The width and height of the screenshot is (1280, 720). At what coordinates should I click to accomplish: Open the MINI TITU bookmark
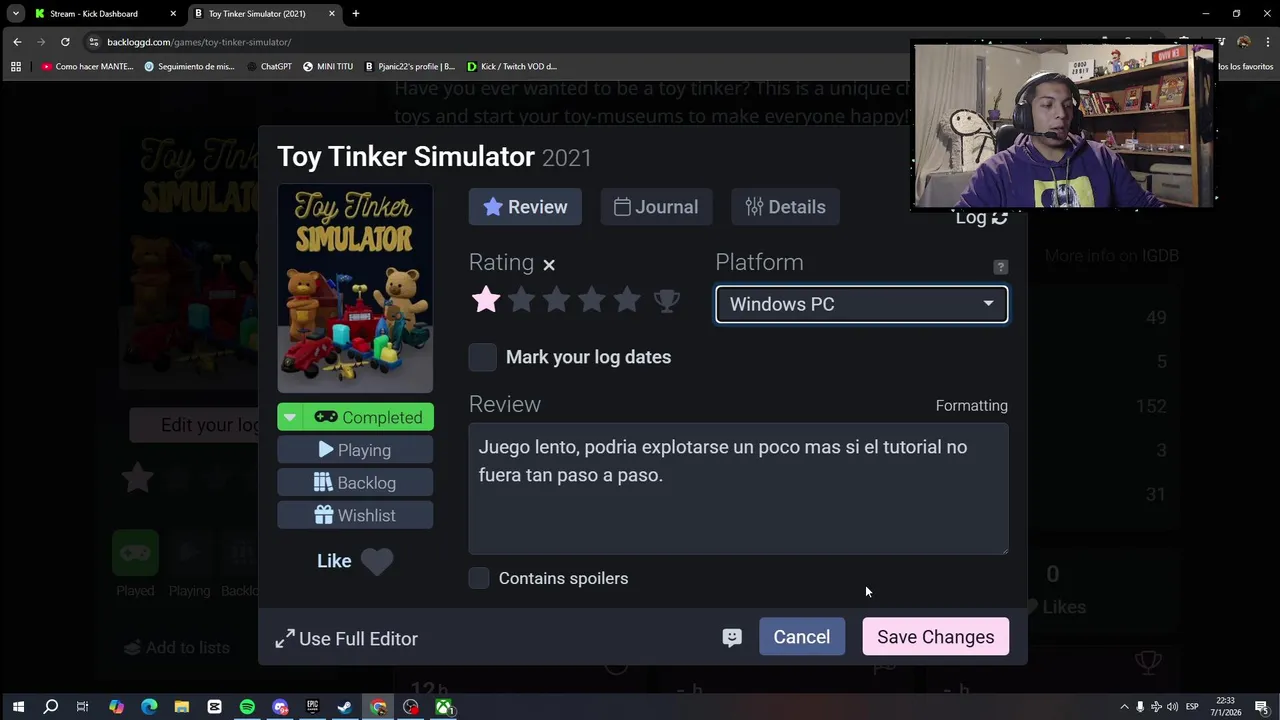(x=328, y=66)
